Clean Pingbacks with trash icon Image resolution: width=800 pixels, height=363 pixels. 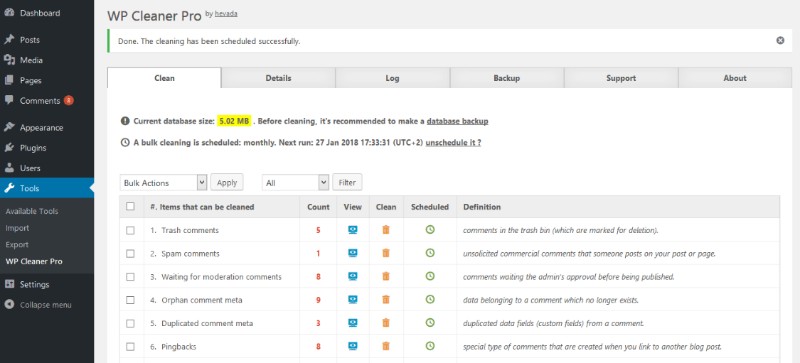click(x=386, y=346)
